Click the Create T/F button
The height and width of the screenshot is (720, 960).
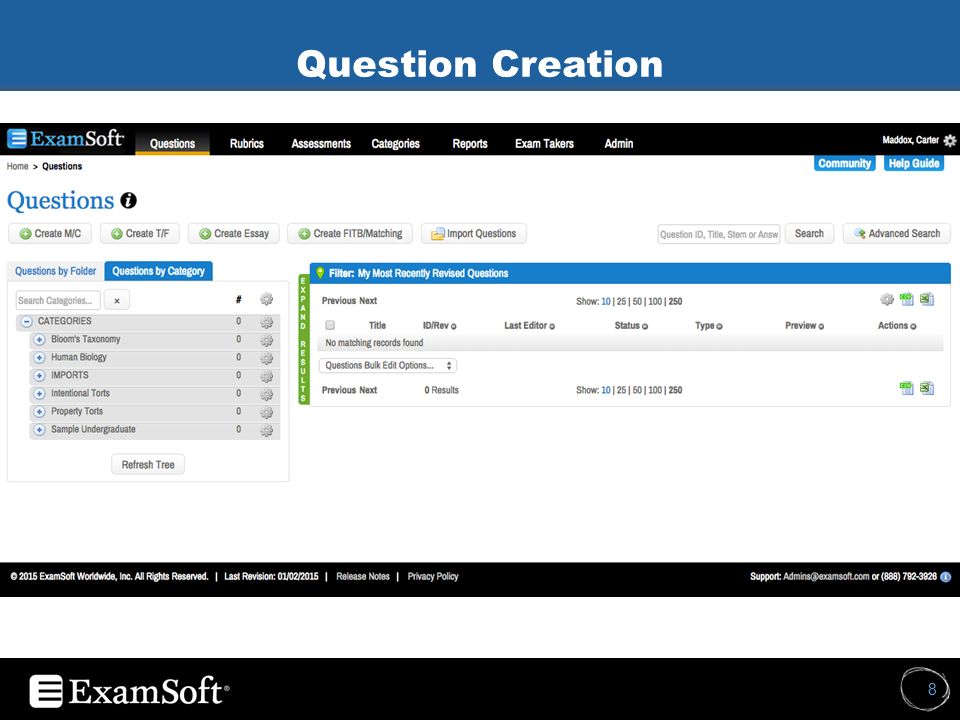tap(140, 234)
